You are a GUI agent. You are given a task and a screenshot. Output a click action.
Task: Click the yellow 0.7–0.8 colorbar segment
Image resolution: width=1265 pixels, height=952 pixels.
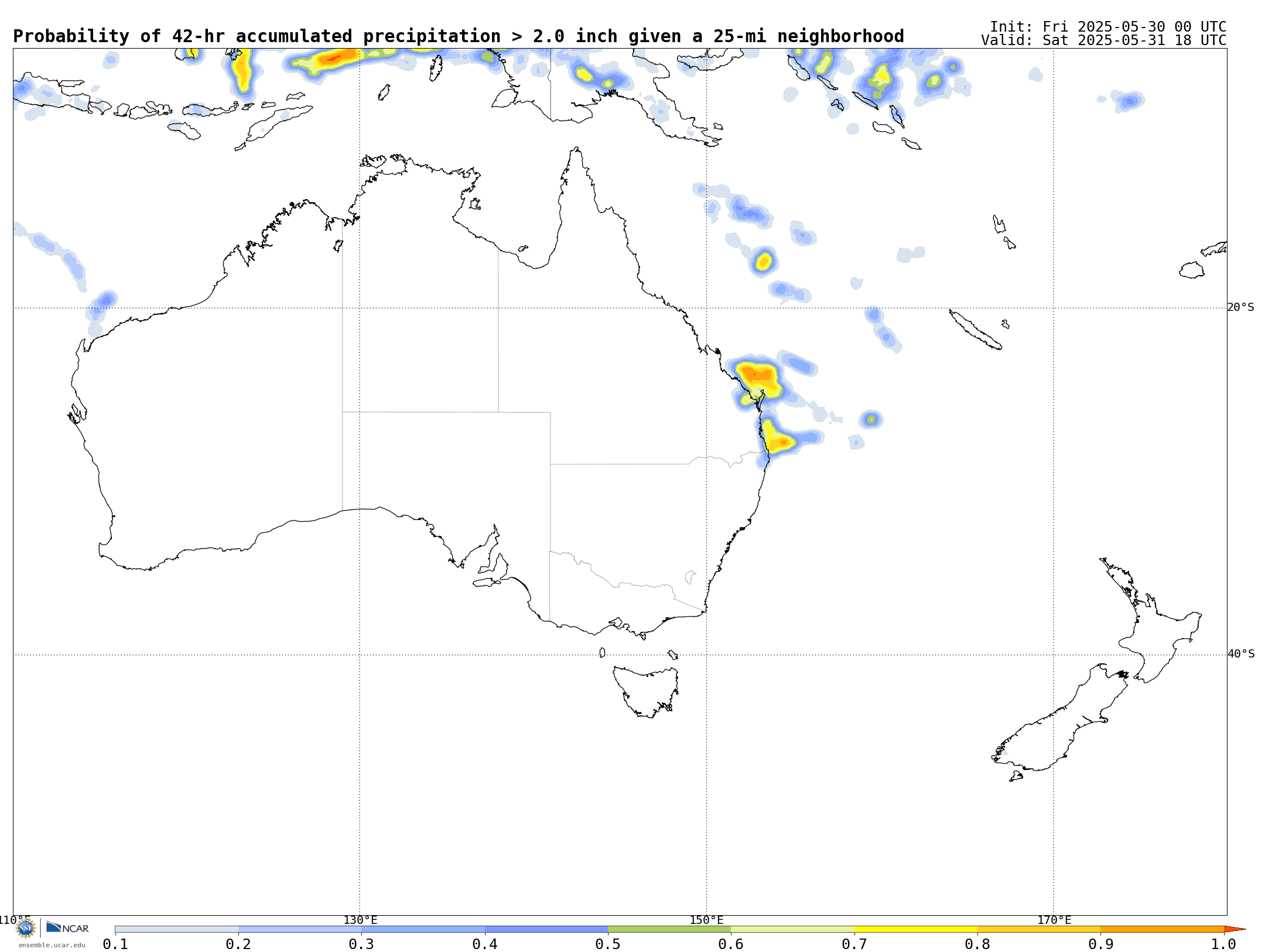[x=916, y=929]
